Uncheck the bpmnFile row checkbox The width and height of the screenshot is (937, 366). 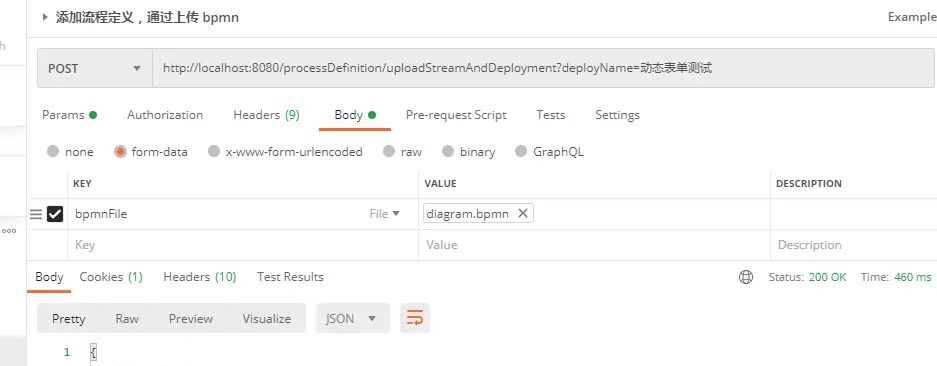pyautogui.click(x=55, y=214)
